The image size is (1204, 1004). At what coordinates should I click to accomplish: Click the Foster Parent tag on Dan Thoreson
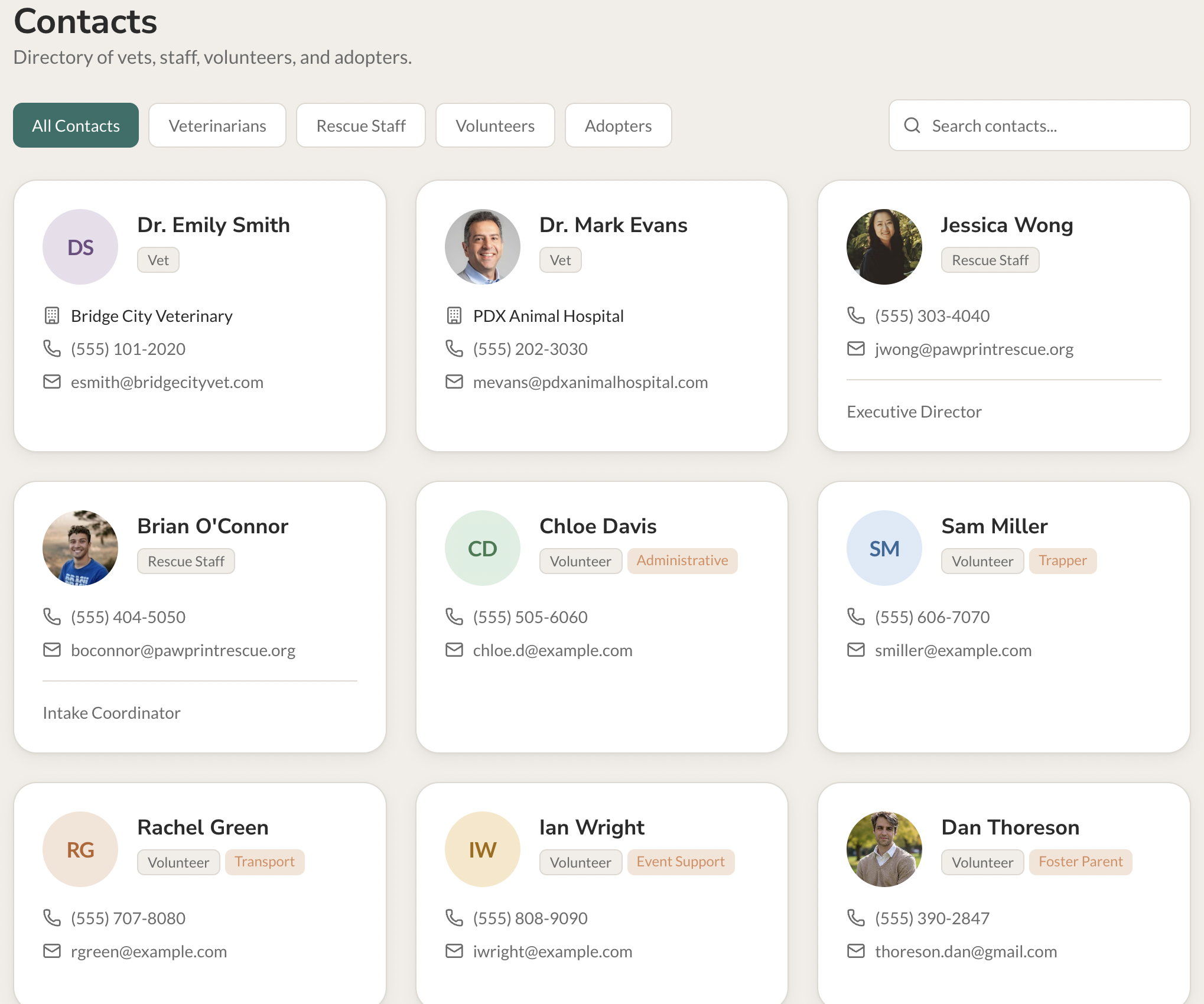click(1081, 862)
